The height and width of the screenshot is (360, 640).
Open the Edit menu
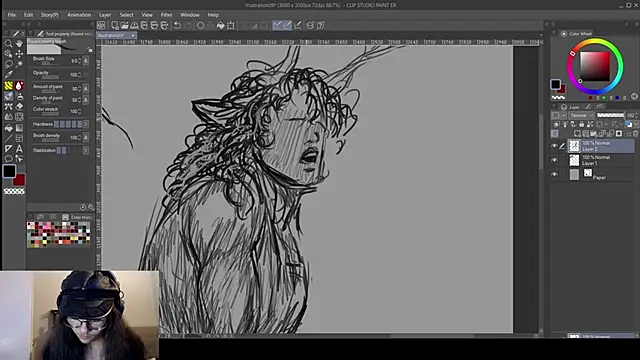tap(28, 15)
